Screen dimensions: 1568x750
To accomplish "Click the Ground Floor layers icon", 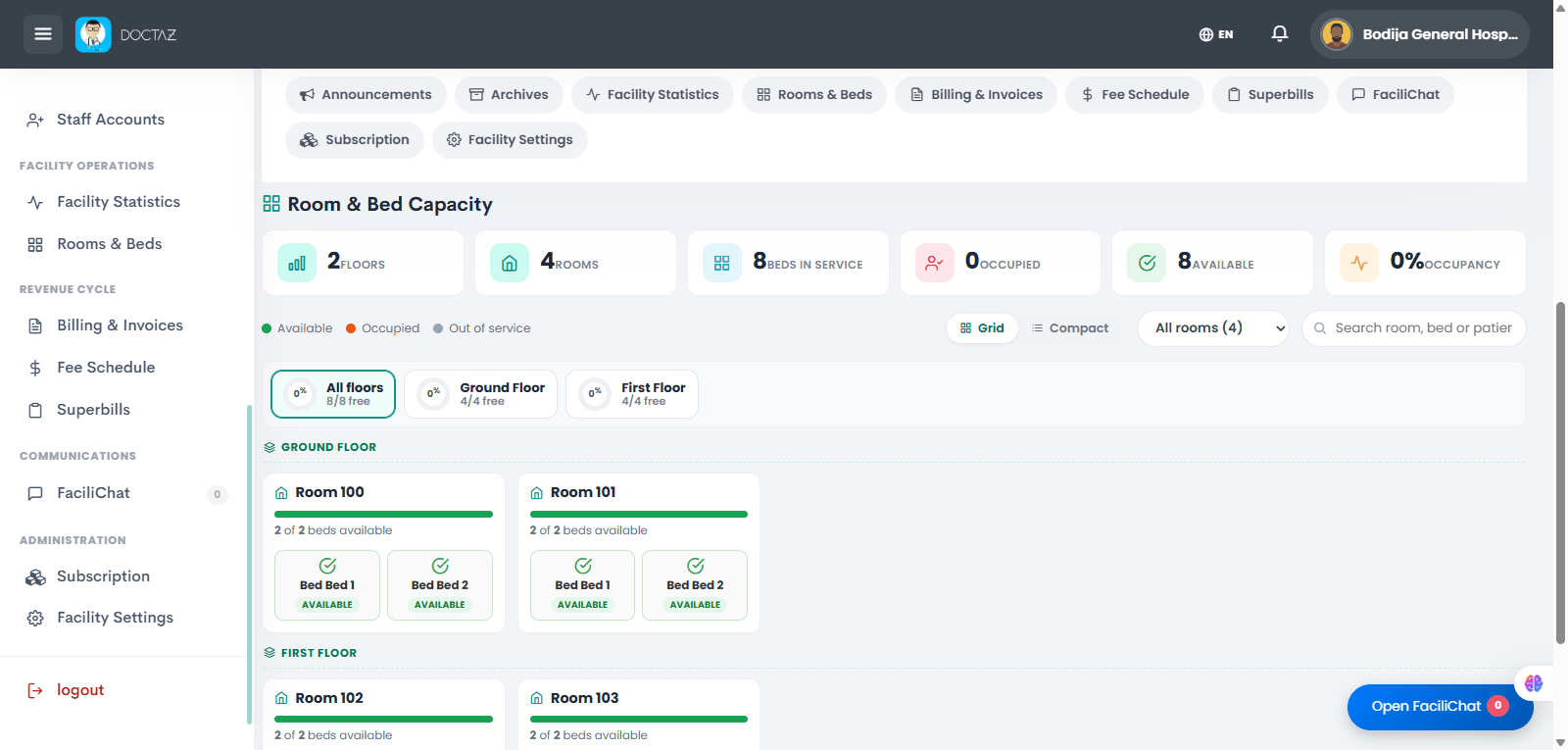I will pos(269,447).
